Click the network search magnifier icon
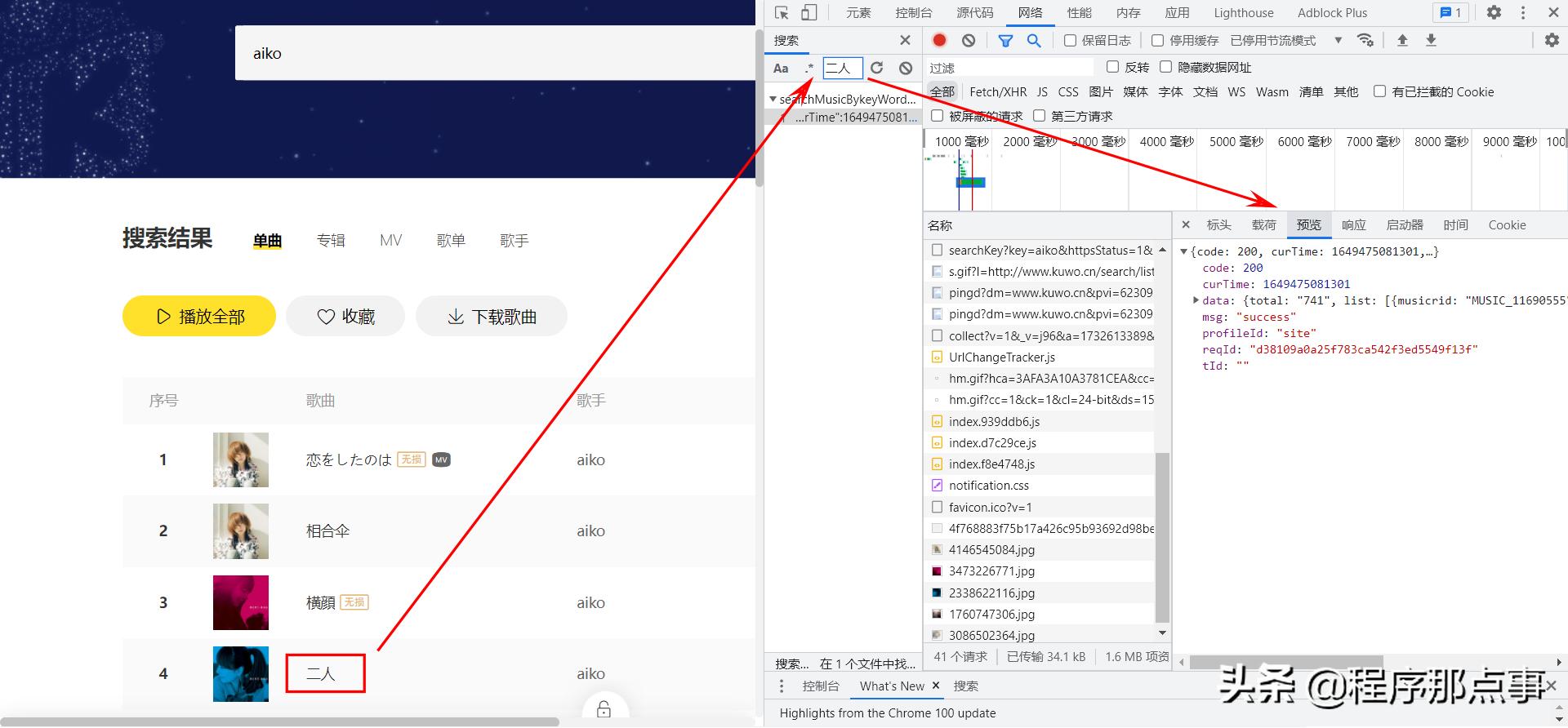Screen dimensions: 1568x728 [1034, 40]
